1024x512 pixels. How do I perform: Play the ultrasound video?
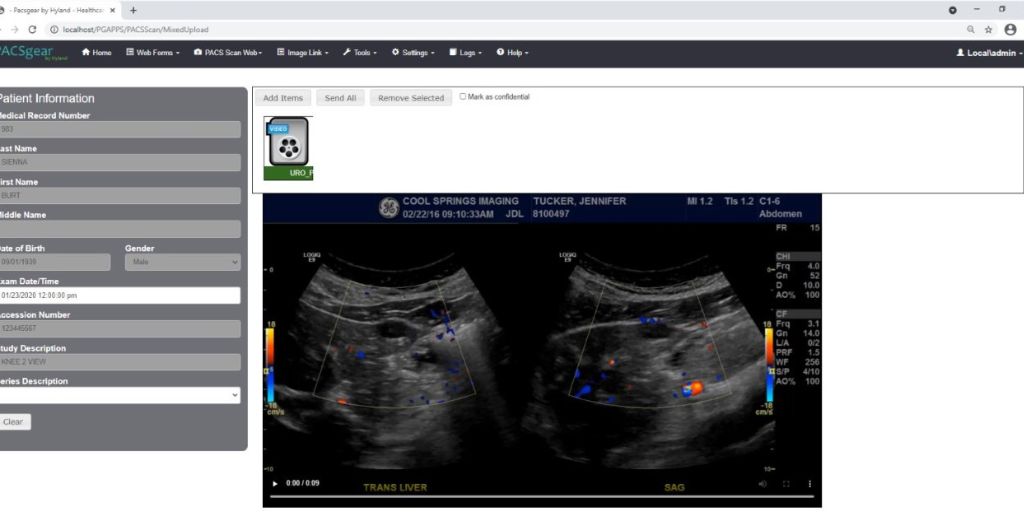(x=276, y=484)
